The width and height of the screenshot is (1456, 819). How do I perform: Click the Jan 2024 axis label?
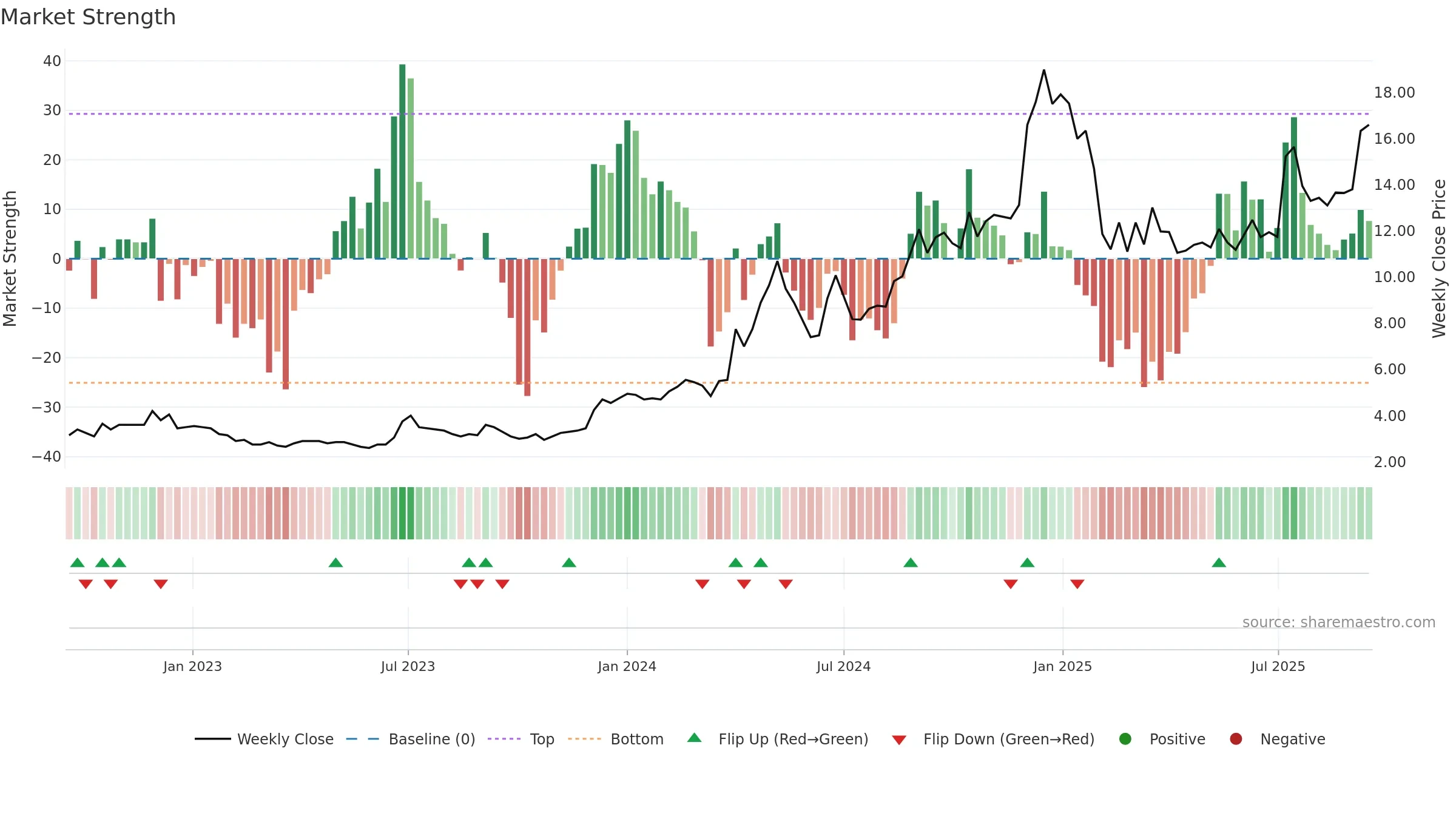(627, 666)
